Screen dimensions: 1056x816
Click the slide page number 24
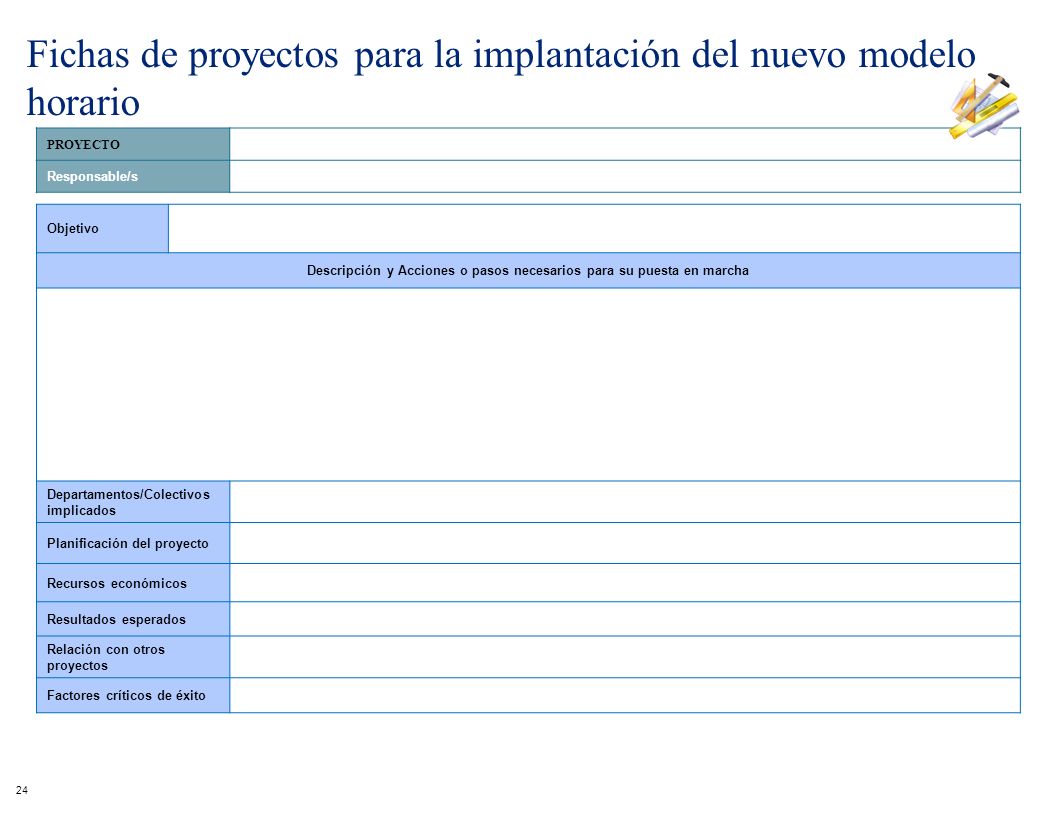[22, 790]
